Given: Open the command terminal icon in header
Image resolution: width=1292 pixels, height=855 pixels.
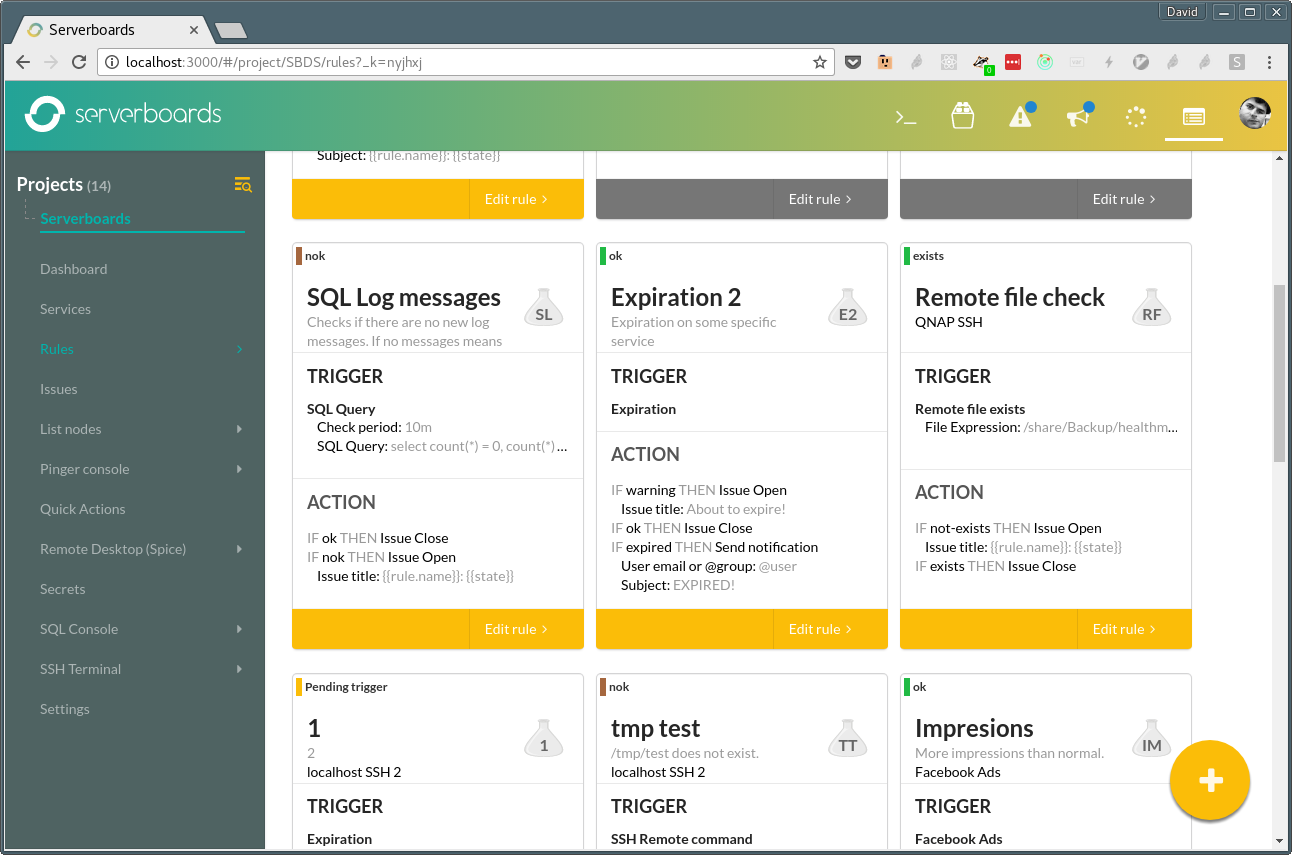Looking at the screenshot, I should 905,118.
